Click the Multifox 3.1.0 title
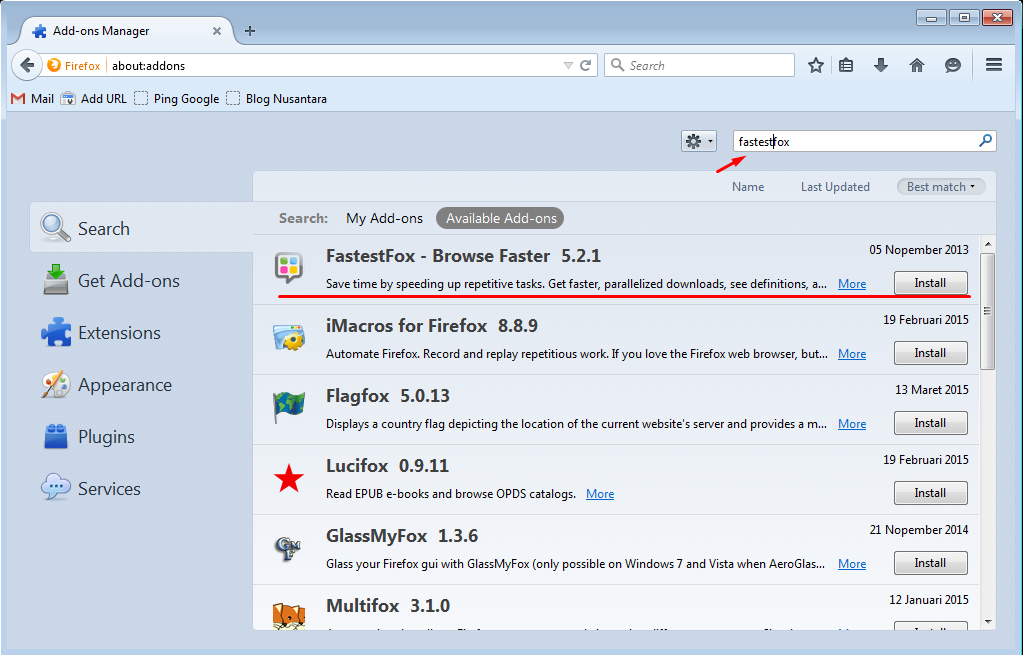 (388, 606)
